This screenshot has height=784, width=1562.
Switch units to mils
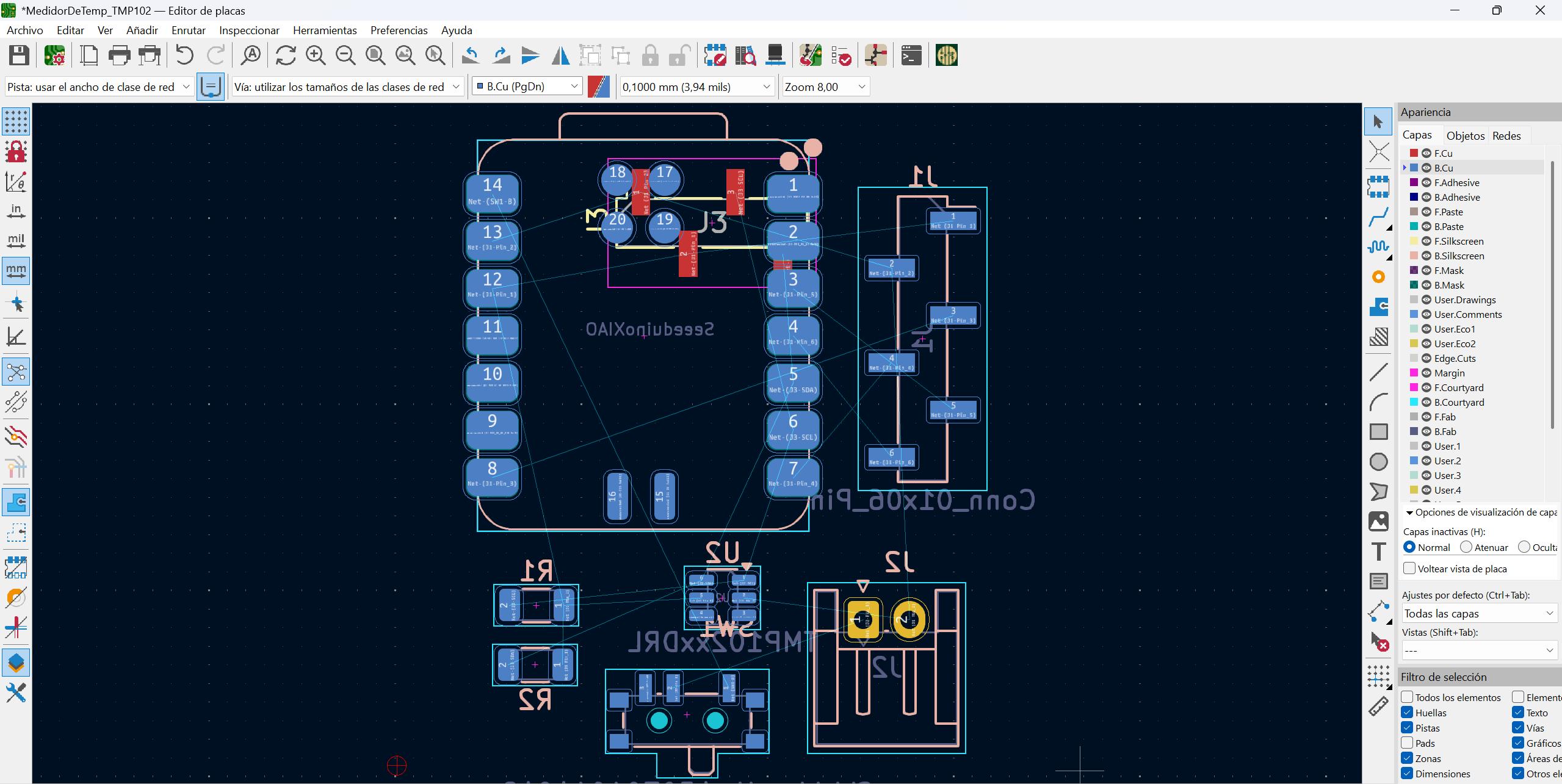(x=16, y=241)
